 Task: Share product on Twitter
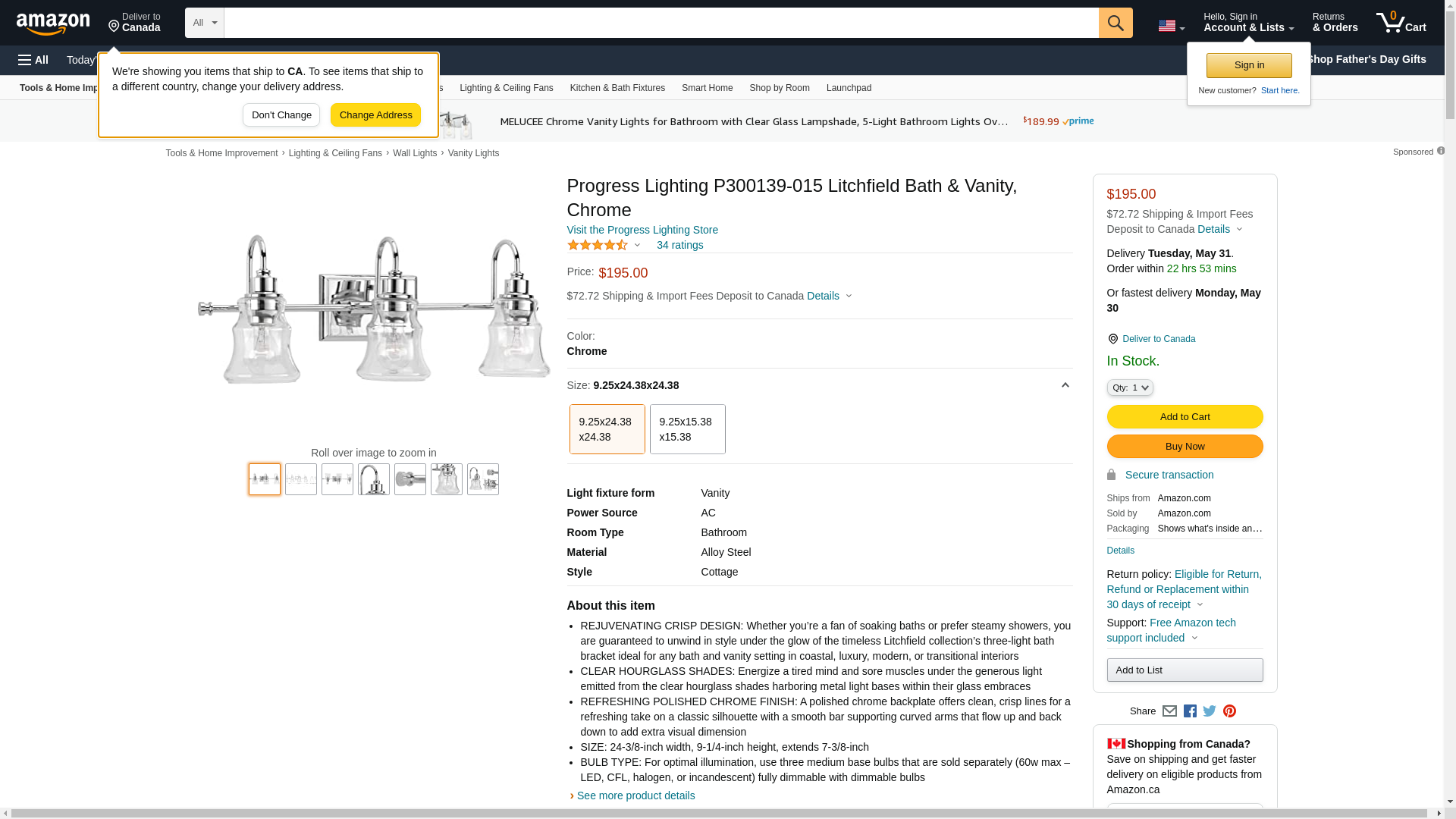tap(1210, 711)
